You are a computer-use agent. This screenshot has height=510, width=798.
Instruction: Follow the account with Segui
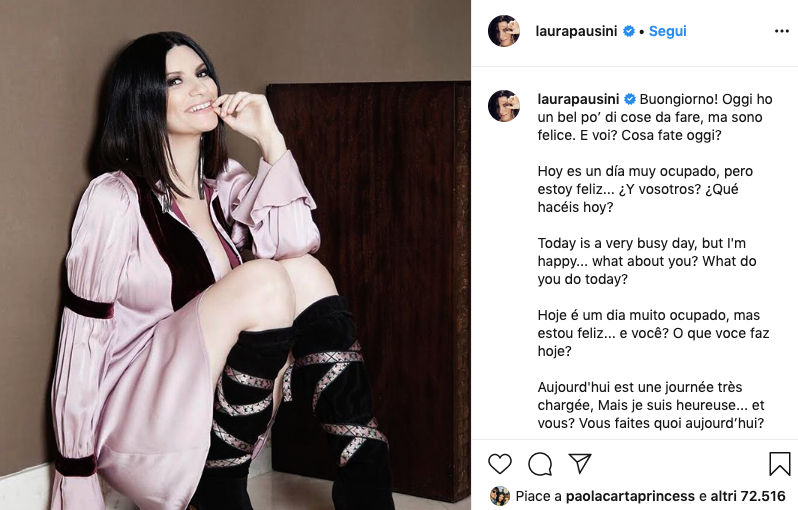[x=668, y=31]
